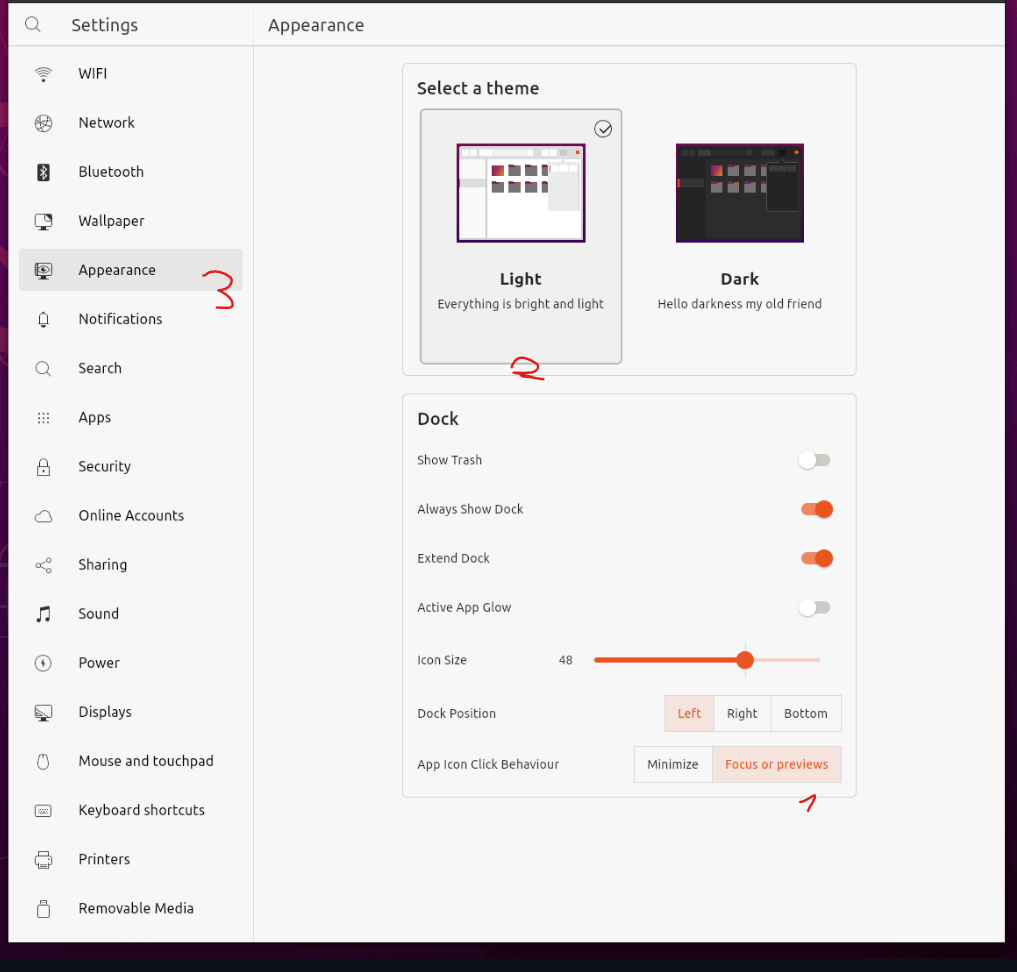The height and width of the screenshot is (972, 1017).
Task: Open Displays settings
Action: 130,713
